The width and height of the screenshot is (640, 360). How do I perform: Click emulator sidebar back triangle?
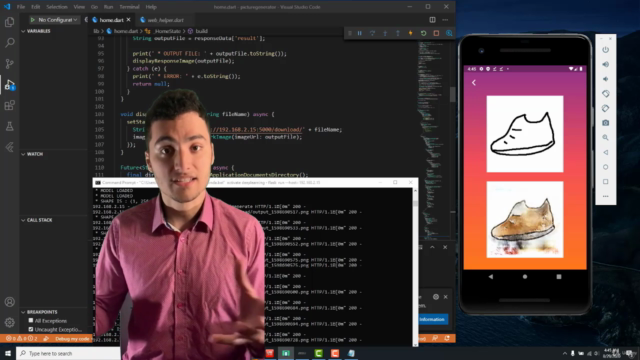click(606, 152)
